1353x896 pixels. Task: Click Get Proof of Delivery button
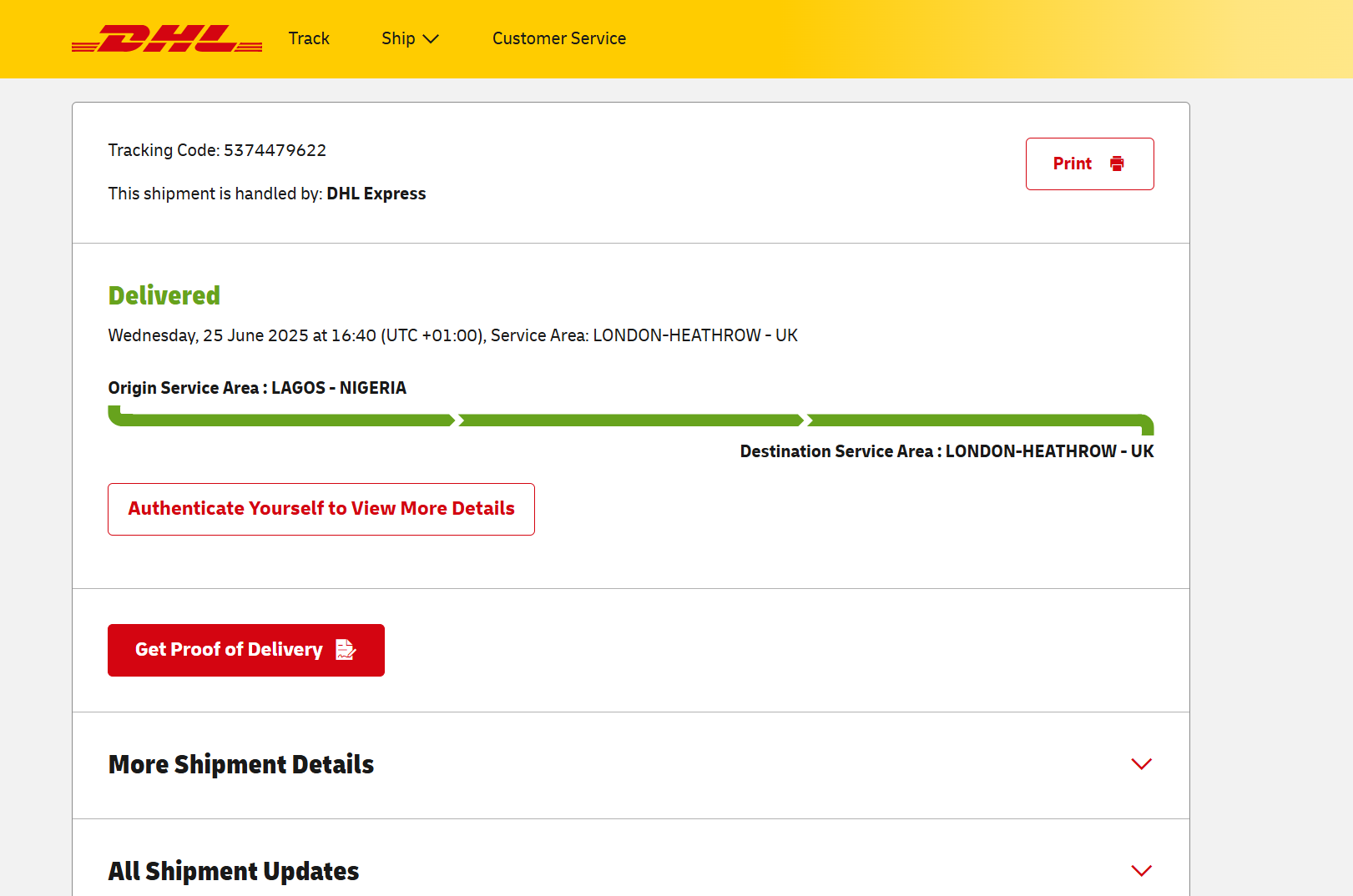[x=246, y=650]
